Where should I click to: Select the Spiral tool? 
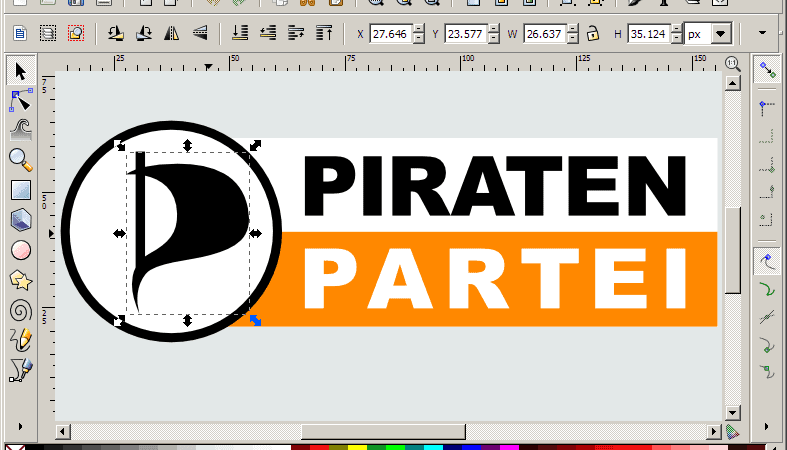coord(21,311)
